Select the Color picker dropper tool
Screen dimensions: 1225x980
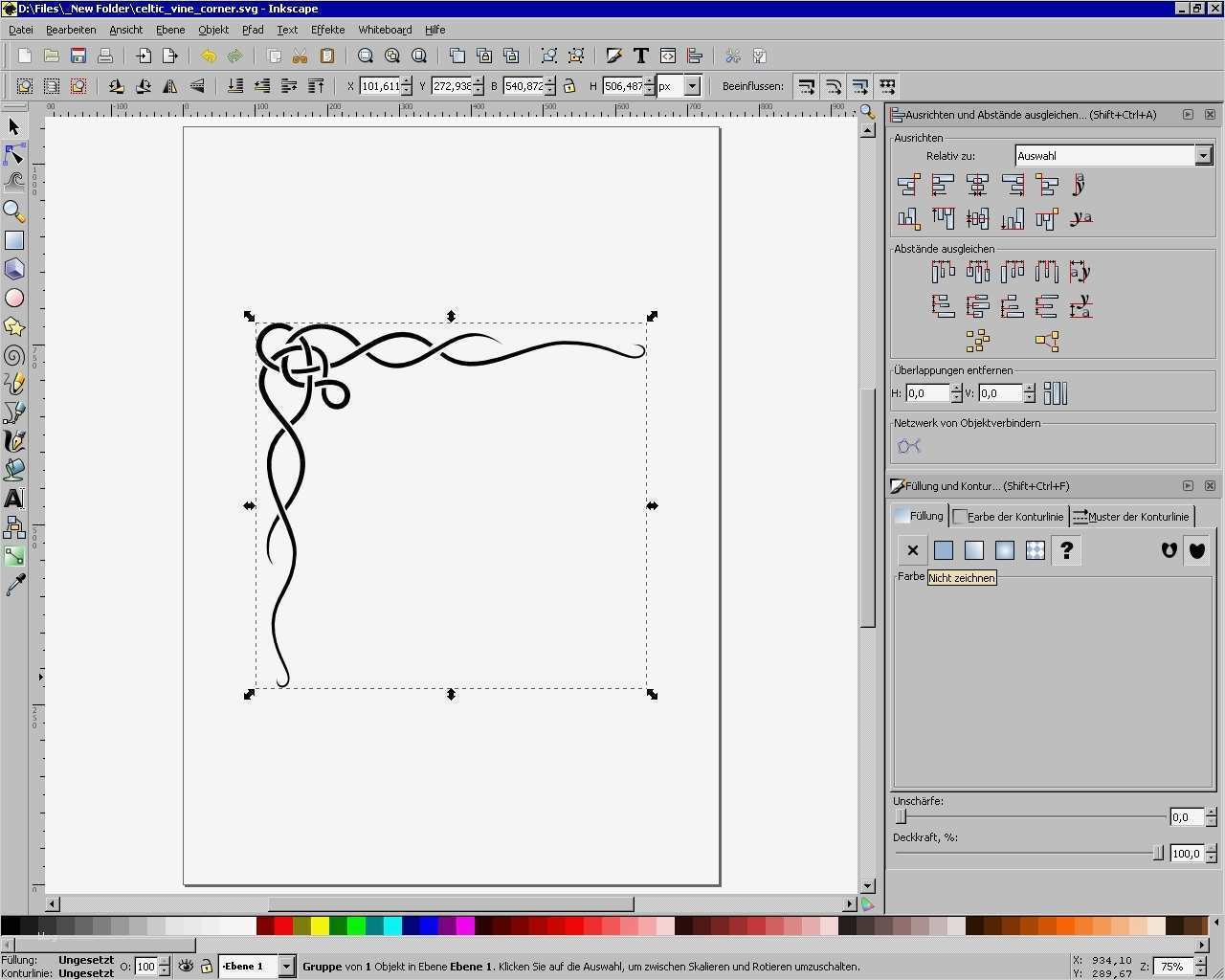click(x=14, y=585)
